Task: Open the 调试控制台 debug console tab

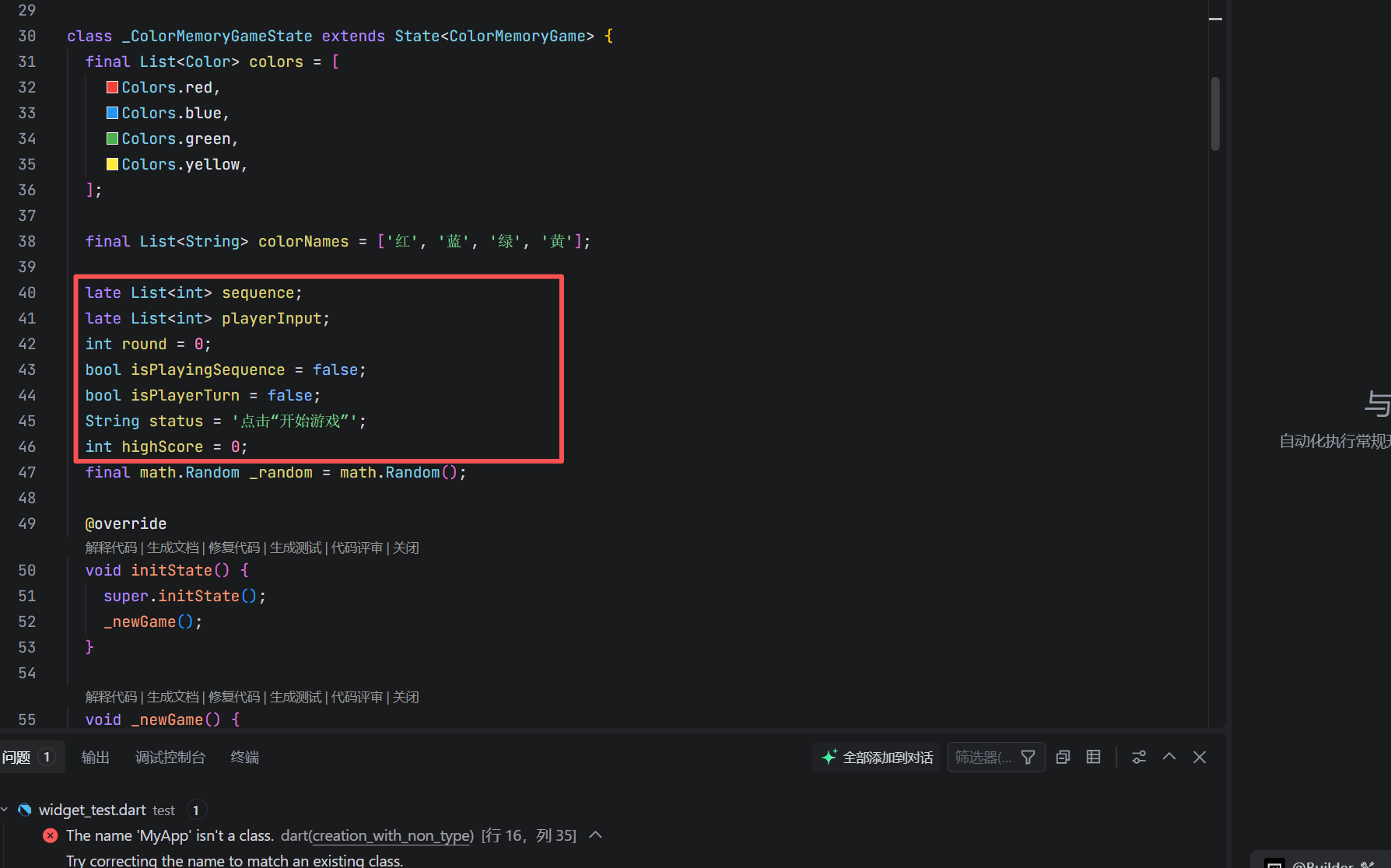Action: 170,757
